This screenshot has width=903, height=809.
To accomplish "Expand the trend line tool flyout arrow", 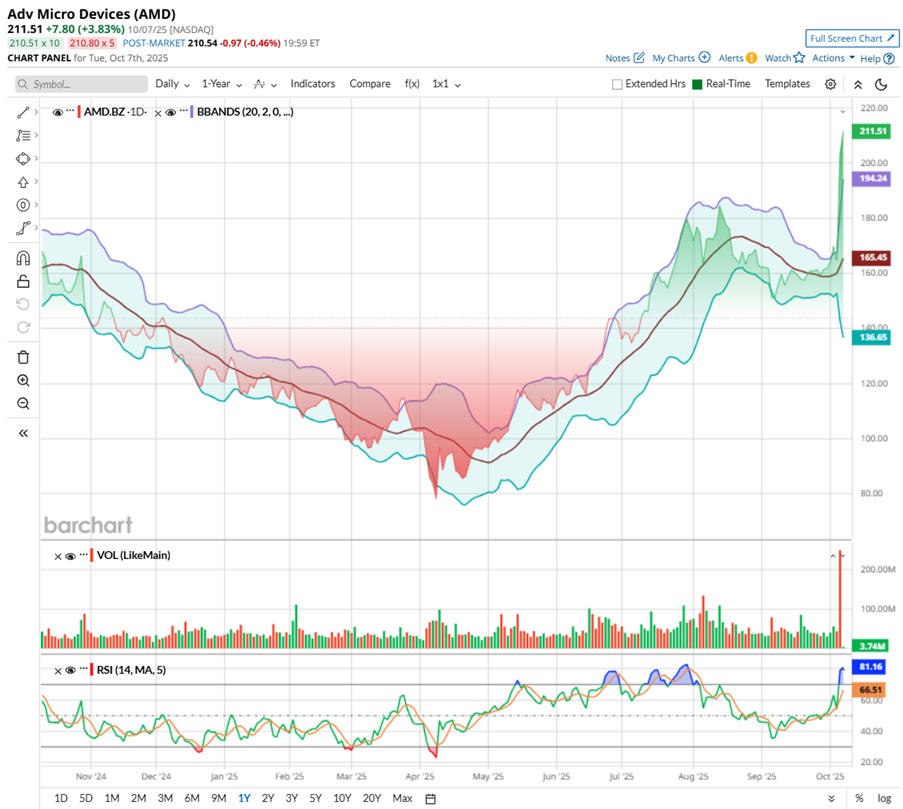I will coord(36,112).
